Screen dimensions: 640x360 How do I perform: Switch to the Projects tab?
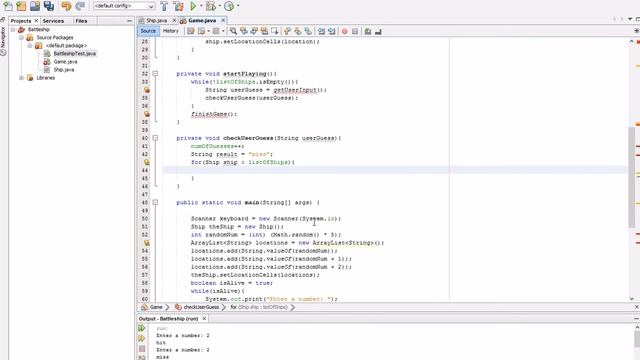coord(21,20)
